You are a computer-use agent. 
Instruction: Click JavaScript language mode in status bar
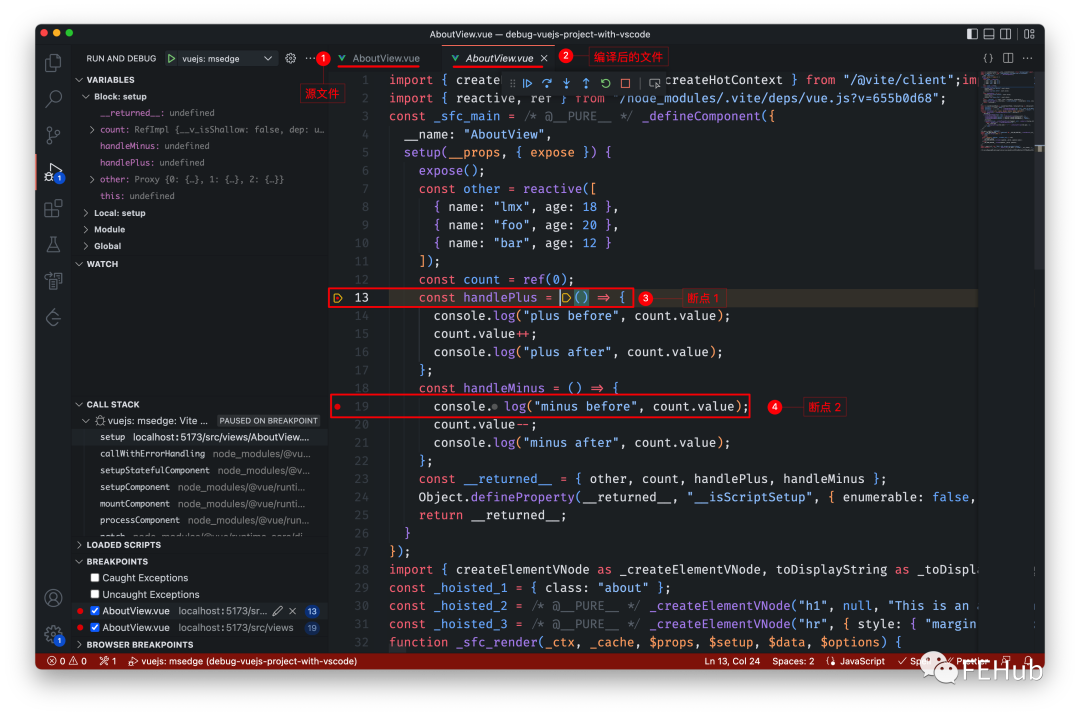tap(861, 661)
